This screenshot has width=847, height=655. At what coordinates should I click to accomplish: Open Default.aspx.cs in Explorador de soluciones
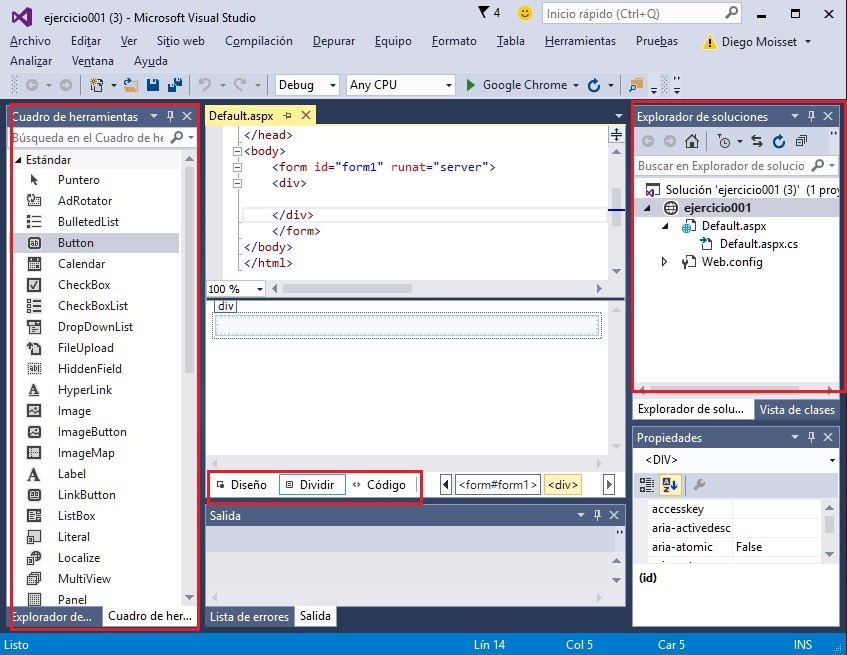coord(758,244)
